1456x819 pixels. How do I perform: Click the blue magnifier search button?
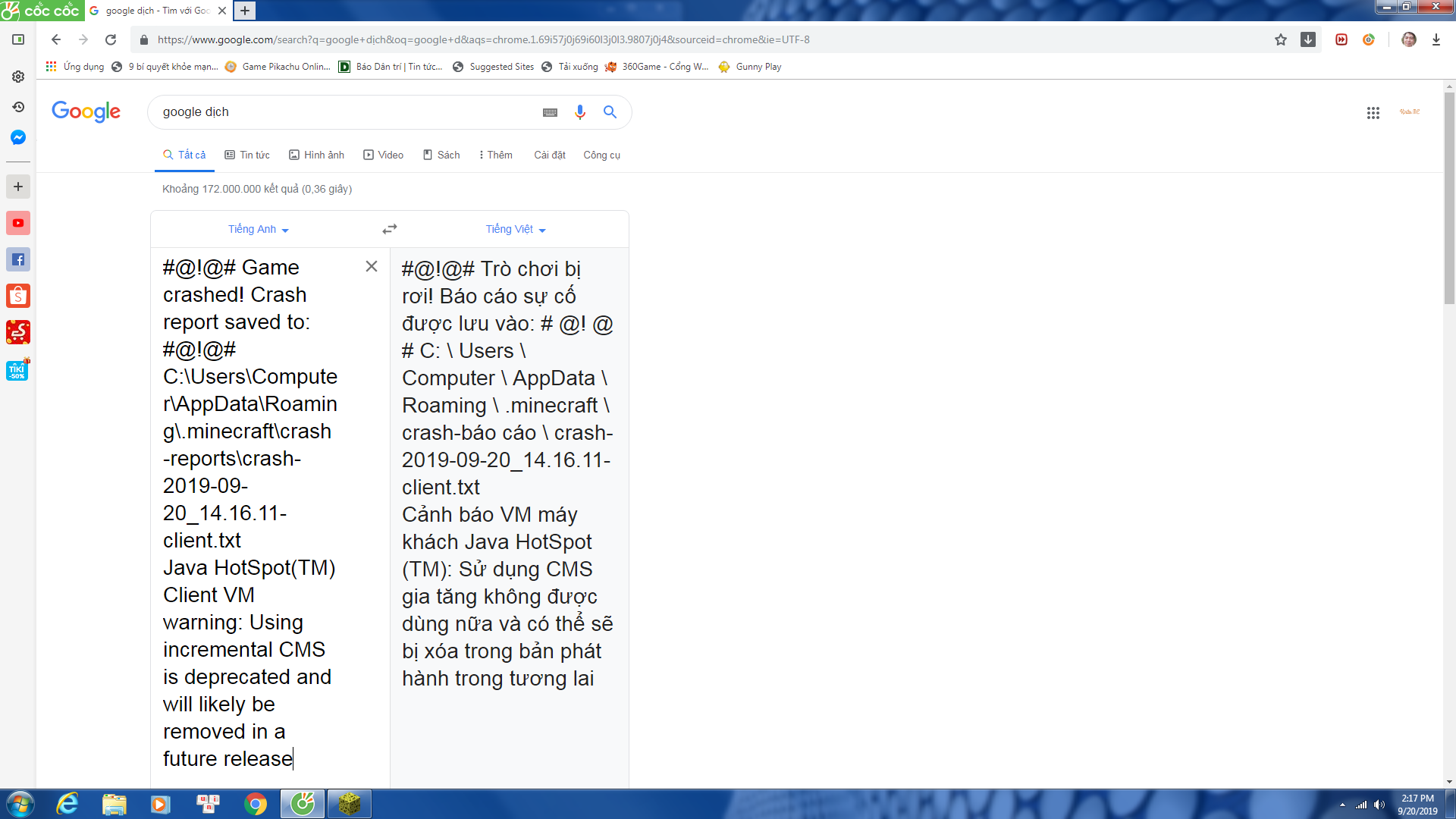pyautogui.click(x=610, y=112)
